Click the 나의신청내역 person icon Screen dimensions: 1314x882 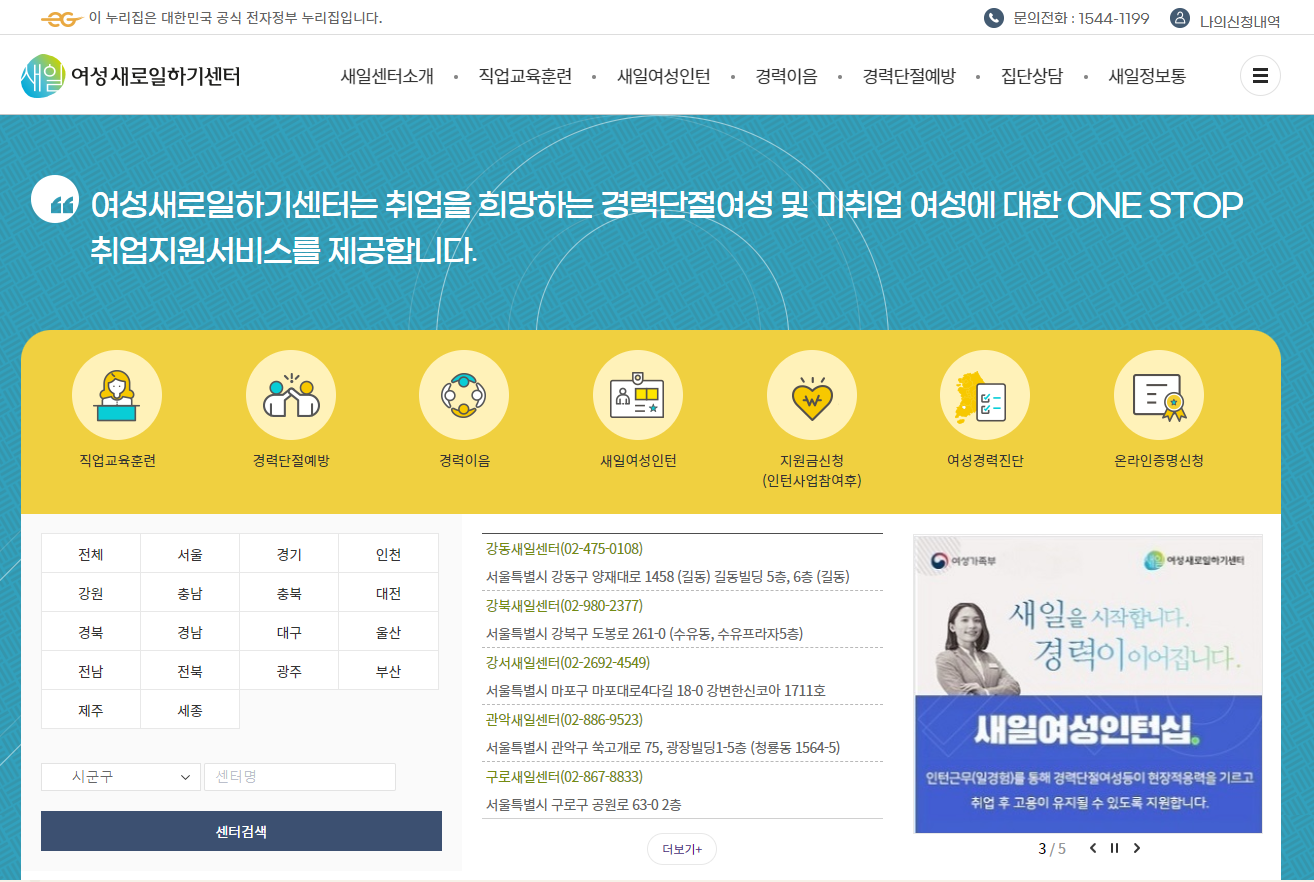point(1180,17)
